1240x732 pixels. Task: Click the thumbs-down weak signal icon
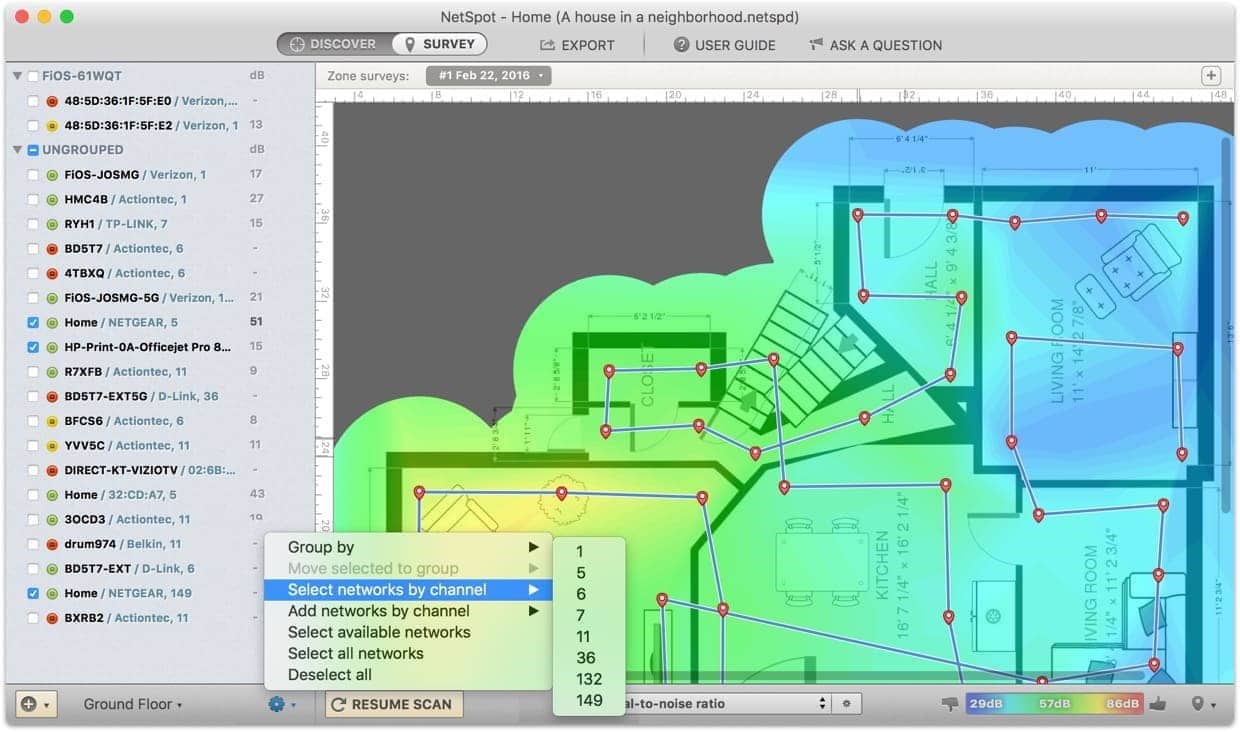pyautogui.click(x=950, y=704)
